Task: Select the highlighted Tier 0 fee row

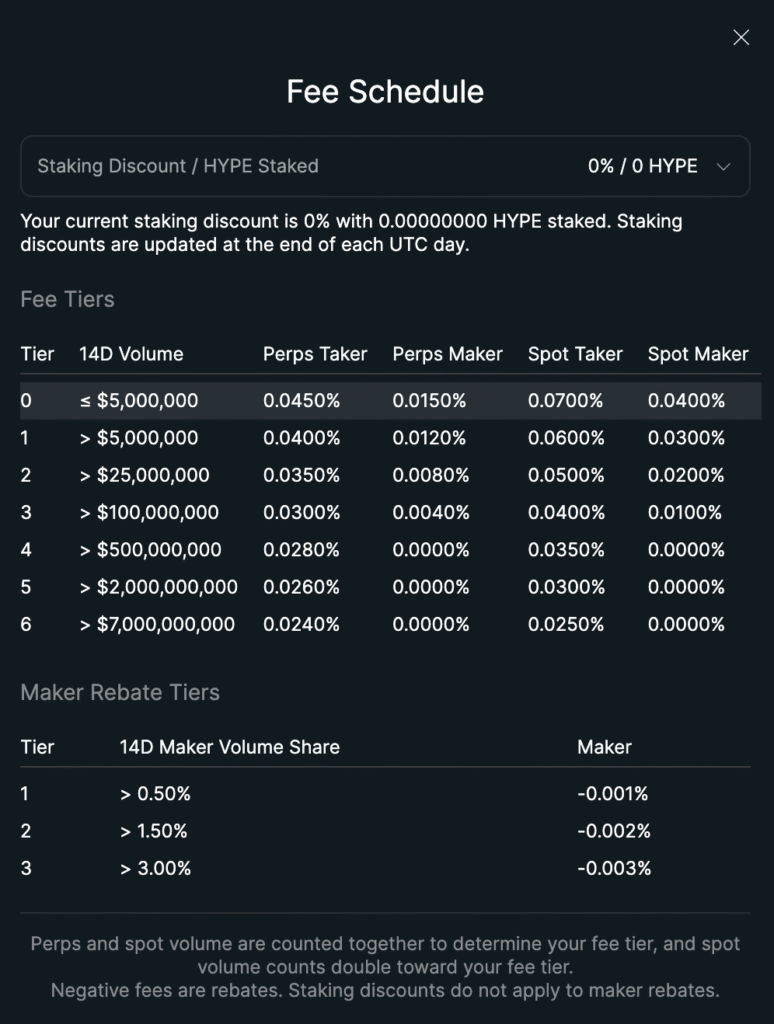Action: tap(390, 400)
